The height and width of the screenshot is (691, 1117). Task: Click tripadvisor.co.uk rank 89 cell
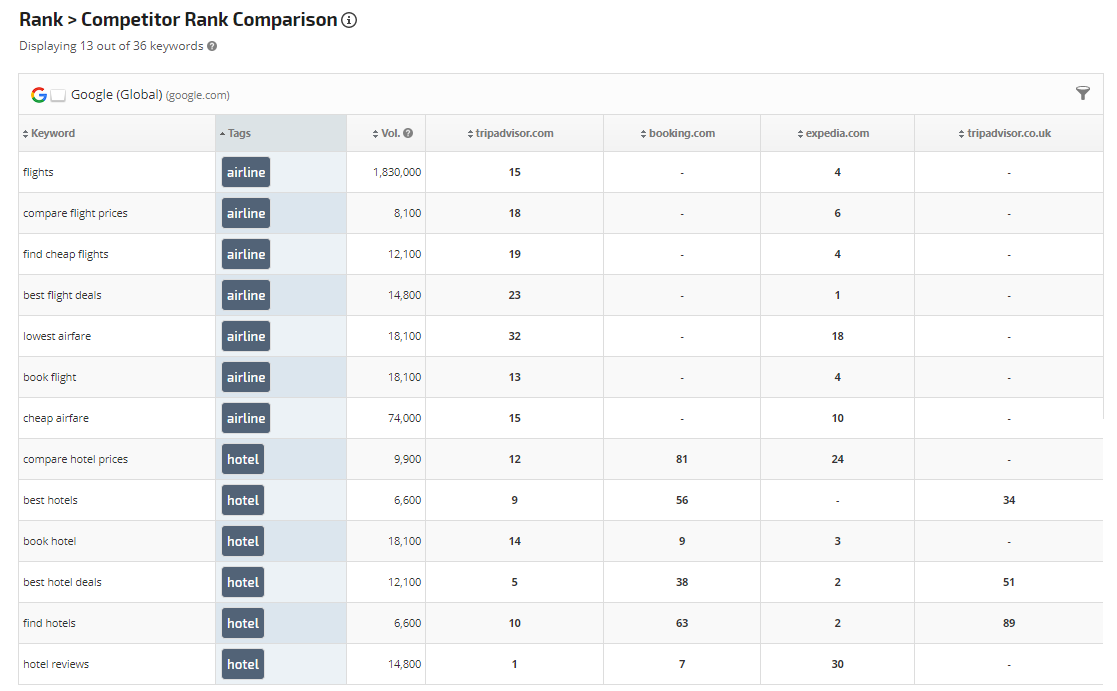coord(1009,623)
